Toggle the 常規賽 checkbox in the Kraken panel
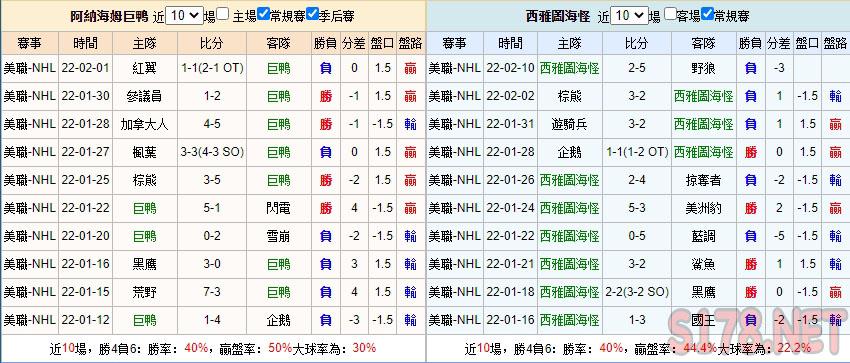This screenshot has height=363, width=850. 707,14
